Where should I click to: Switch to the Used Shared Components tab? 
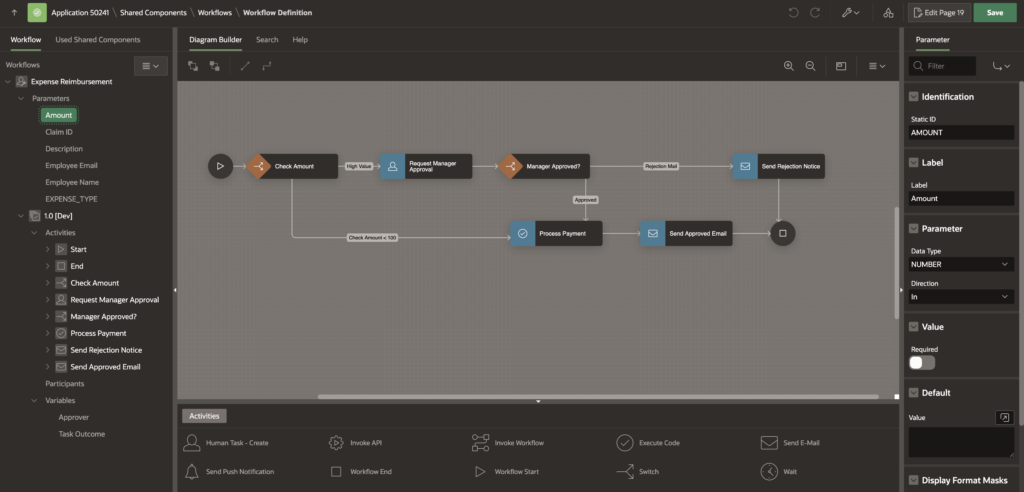tap(98, 40)
